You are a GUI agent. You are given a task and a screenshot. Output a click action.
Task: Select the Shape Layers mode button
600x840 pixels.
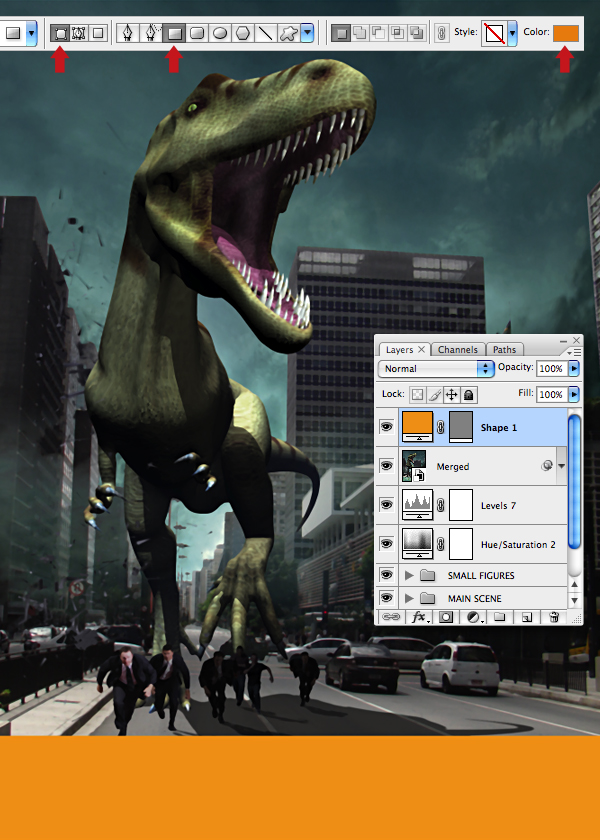[x=60, y=33]
